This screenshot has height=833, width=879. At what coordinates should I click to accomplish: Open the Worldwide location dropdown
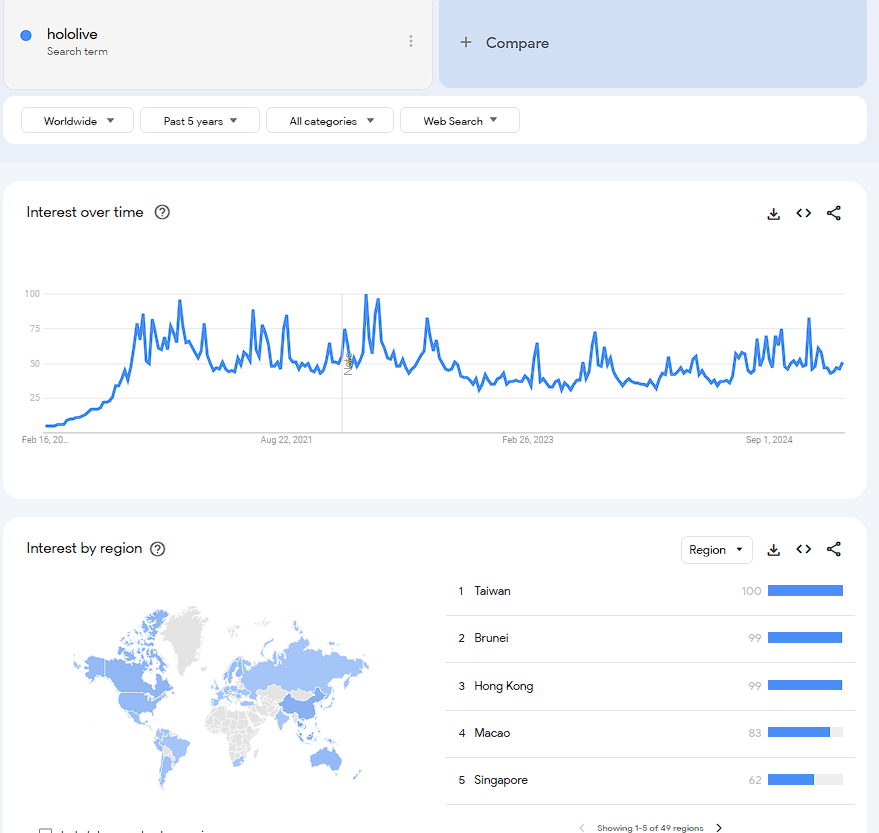[x=77, y=121]
